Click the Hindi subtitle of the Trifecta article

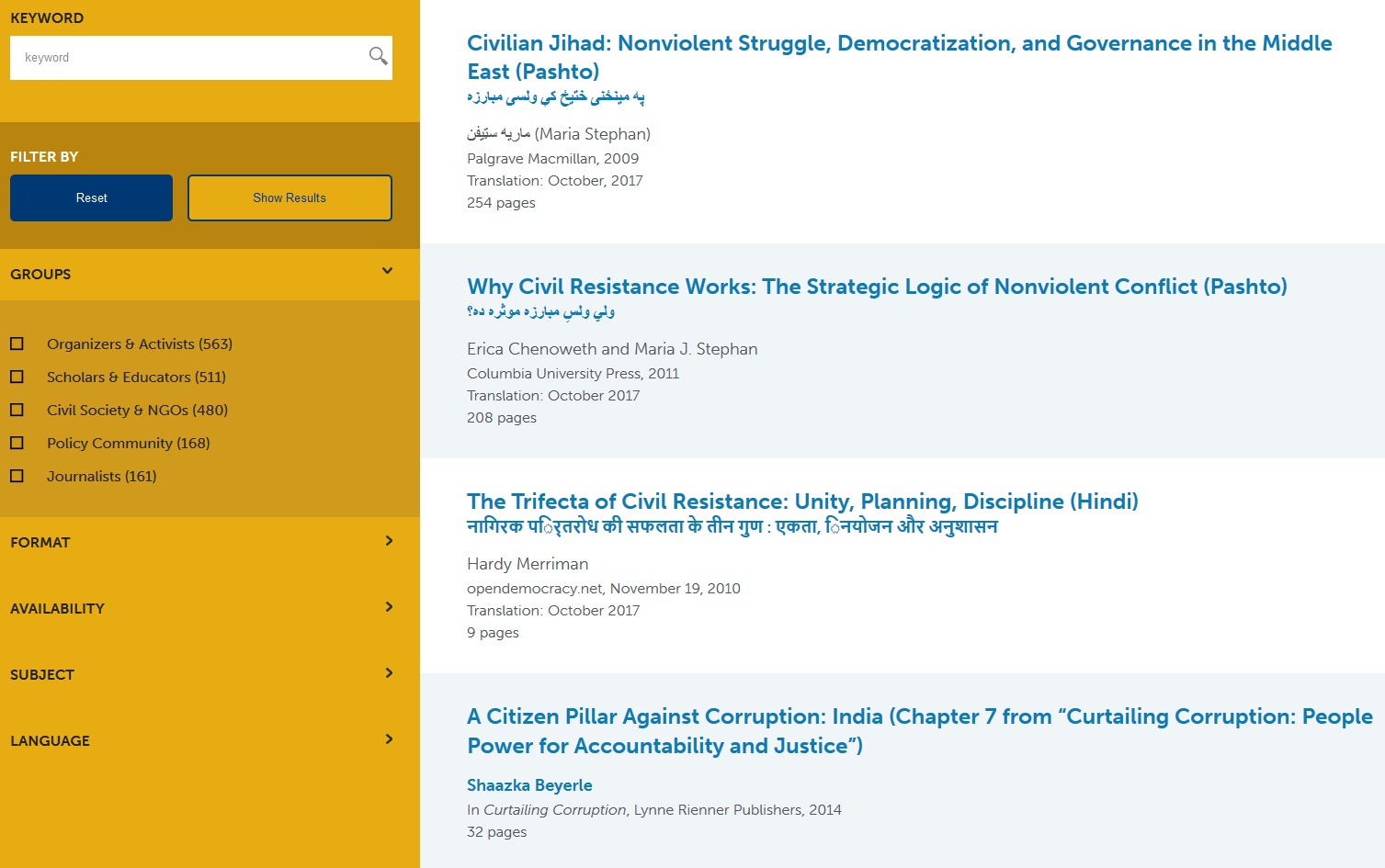tap(732, 527)
